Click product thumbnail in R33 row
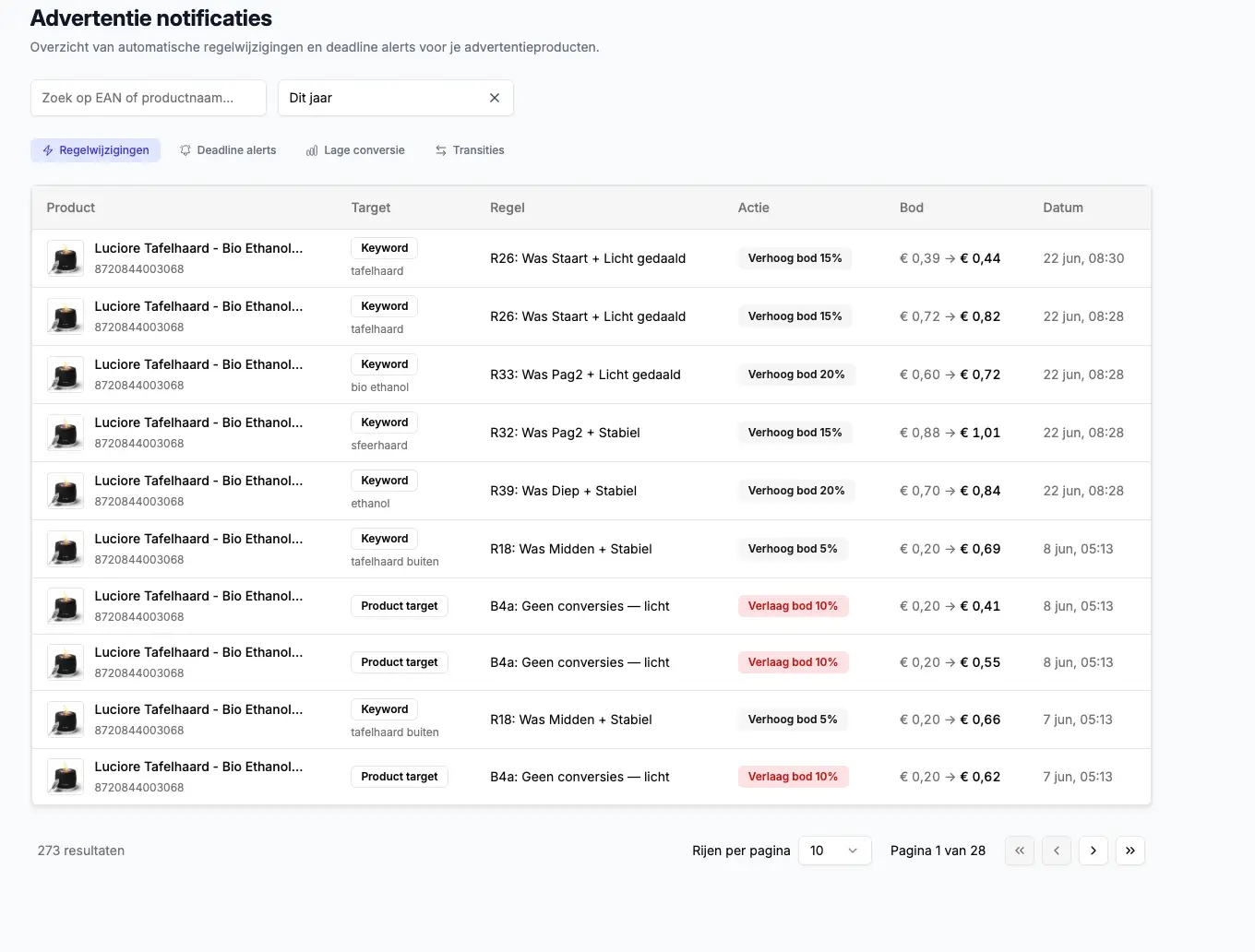Viewport: 1255px width, 952px height. [x=66, y=375]
